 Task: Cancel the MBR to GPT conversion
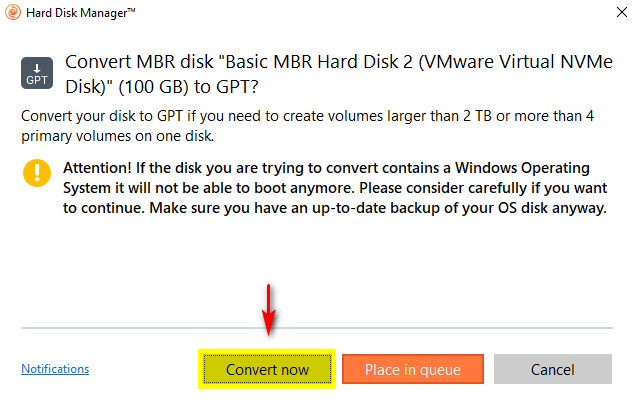pos(552,369)
